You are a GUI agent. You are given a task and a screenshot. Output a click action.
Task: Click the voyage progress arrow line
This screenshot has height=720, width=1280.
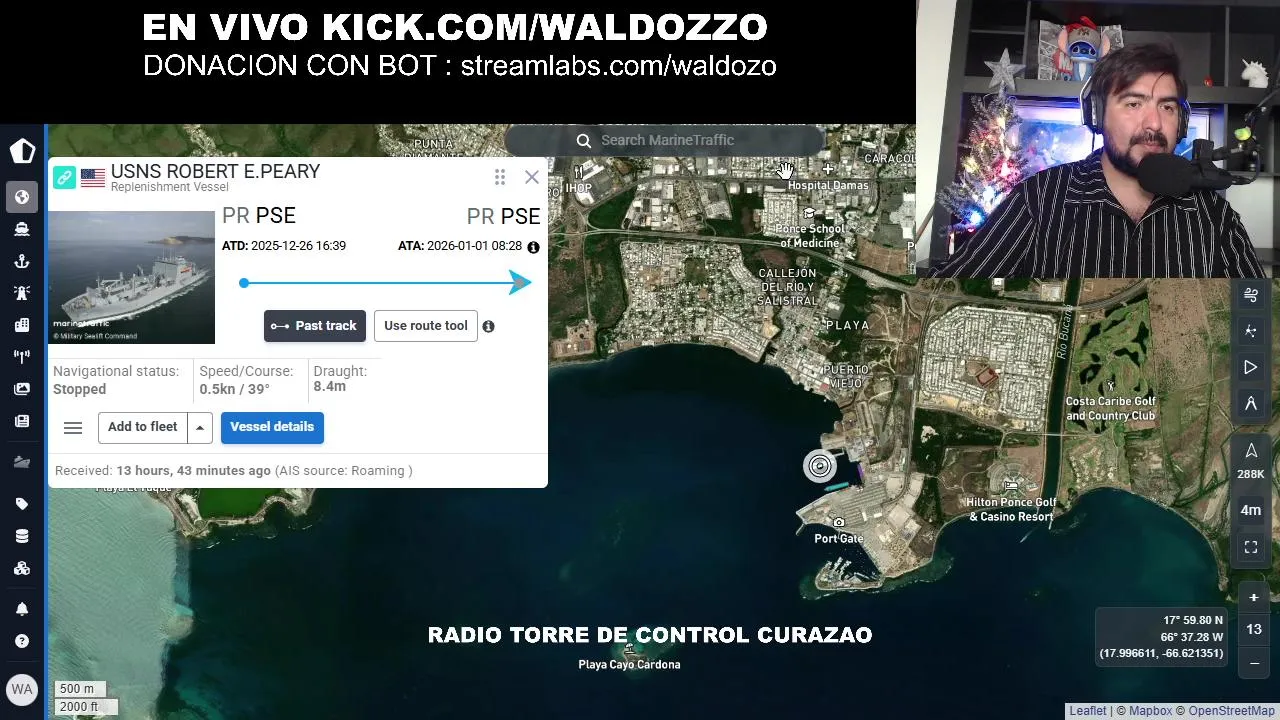click(x=385, y=283)
